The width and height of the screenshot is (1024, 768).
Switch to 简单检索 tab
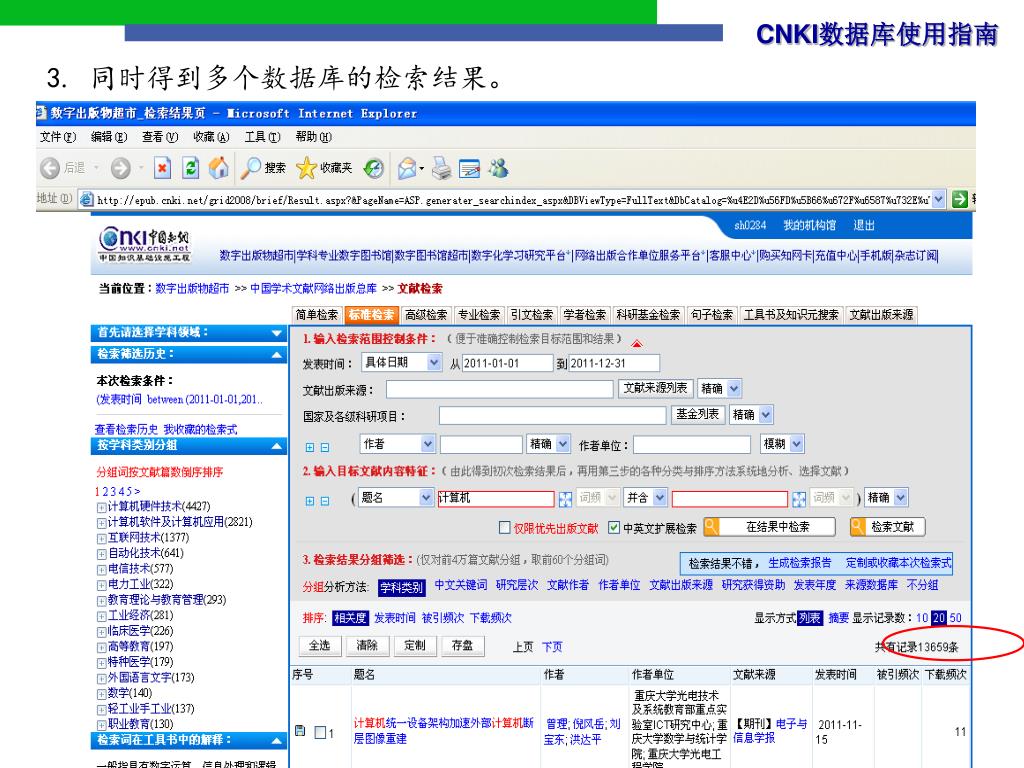pyautogui.click(x=317, y=315)
